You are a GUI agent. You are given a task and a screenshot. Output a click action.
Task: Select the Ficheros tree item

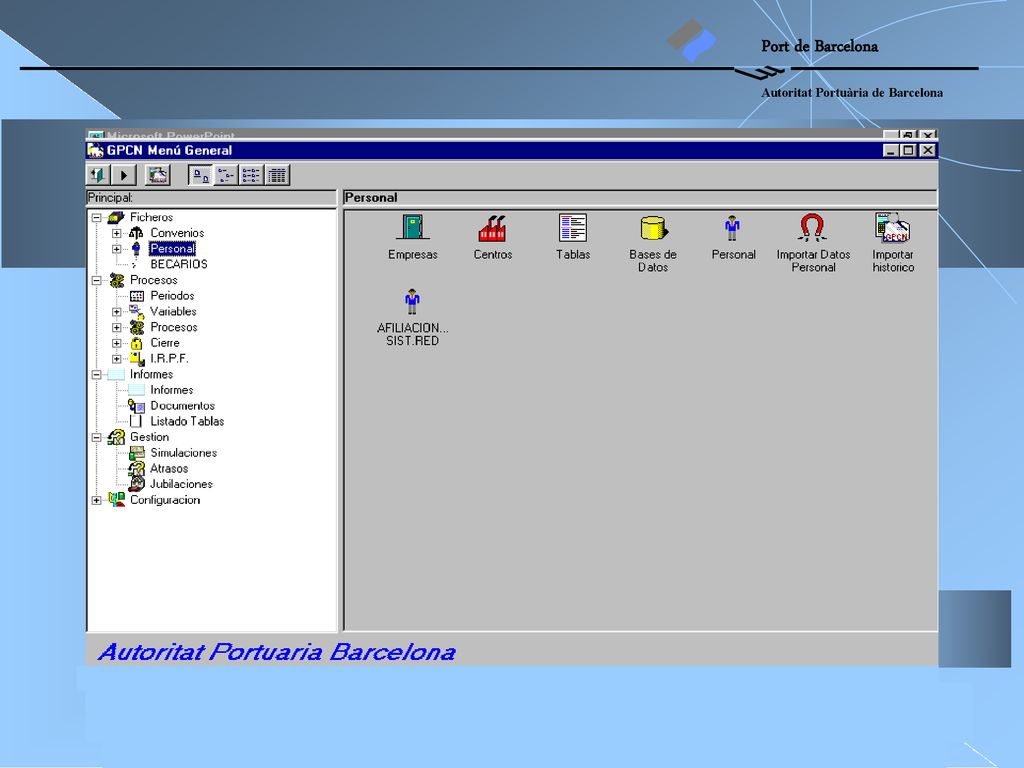(x=151, y=217)
